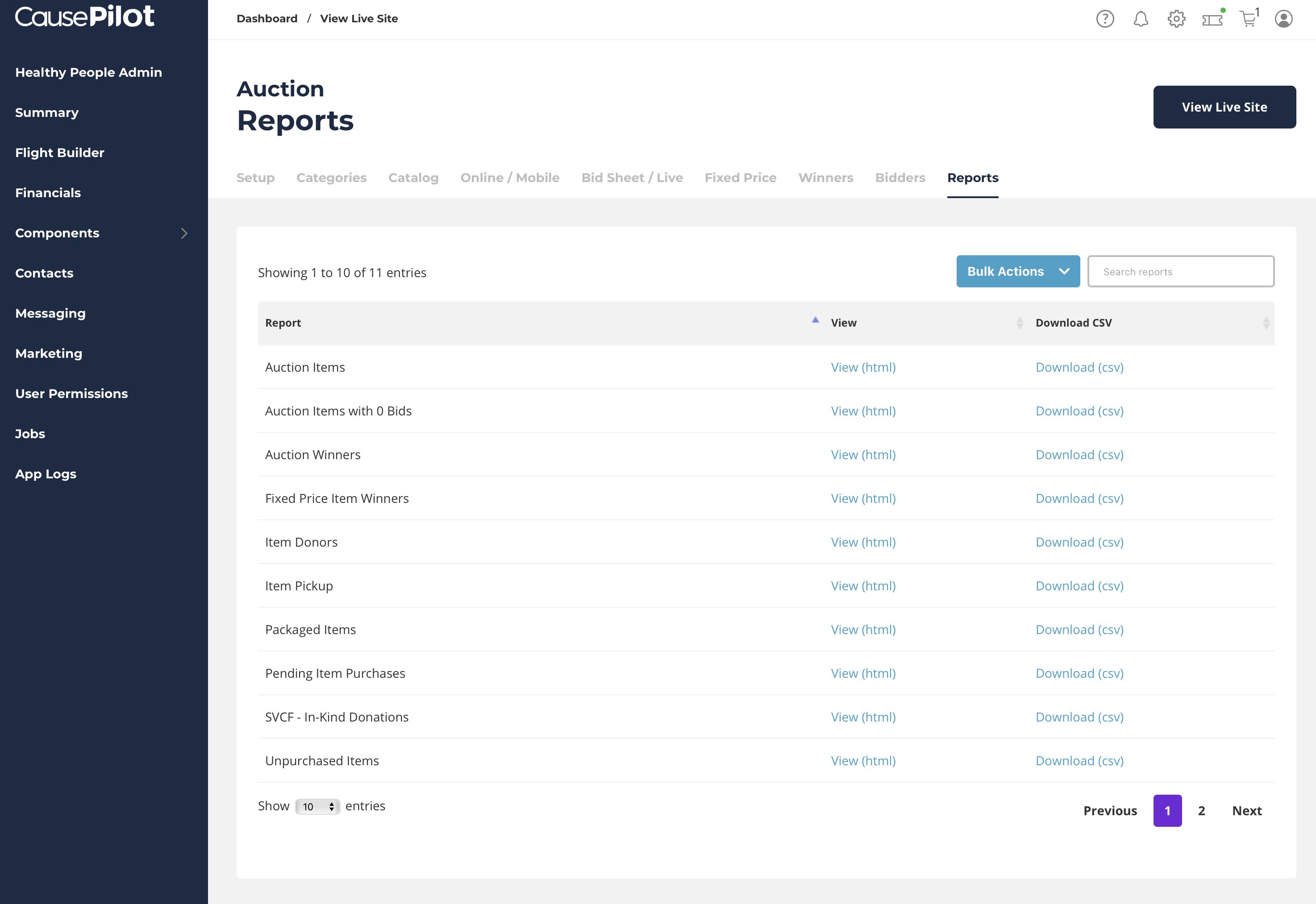This screenshot has width=1316, height=904.
Task: Open the shopping cart icon
Action: point(1248,19)
